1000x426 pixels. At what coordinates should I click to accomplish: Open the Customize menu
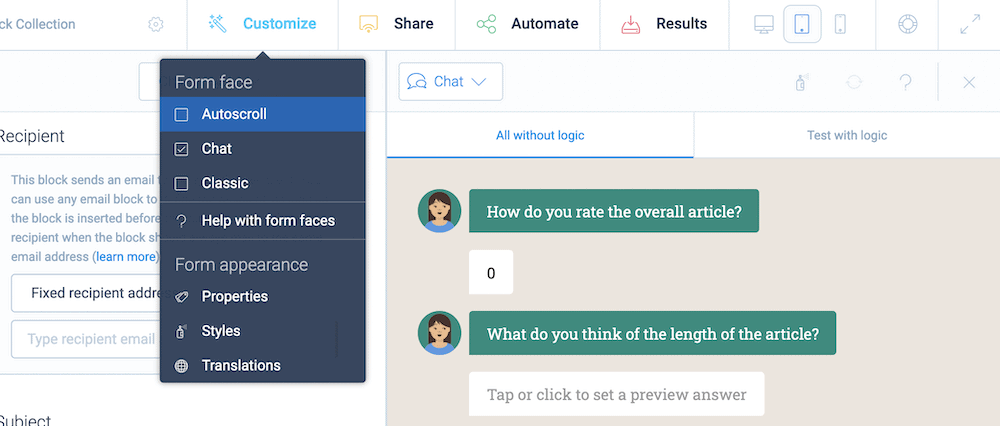click(x=263, y=24)
